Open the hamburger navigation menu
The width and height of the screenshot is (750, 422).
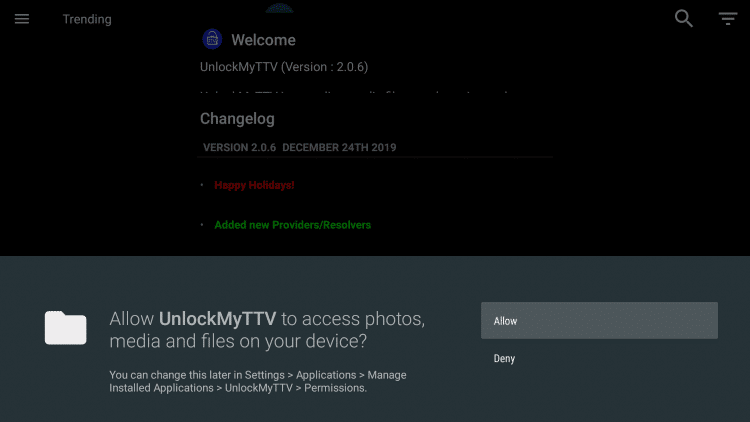(x=22, y=19)
